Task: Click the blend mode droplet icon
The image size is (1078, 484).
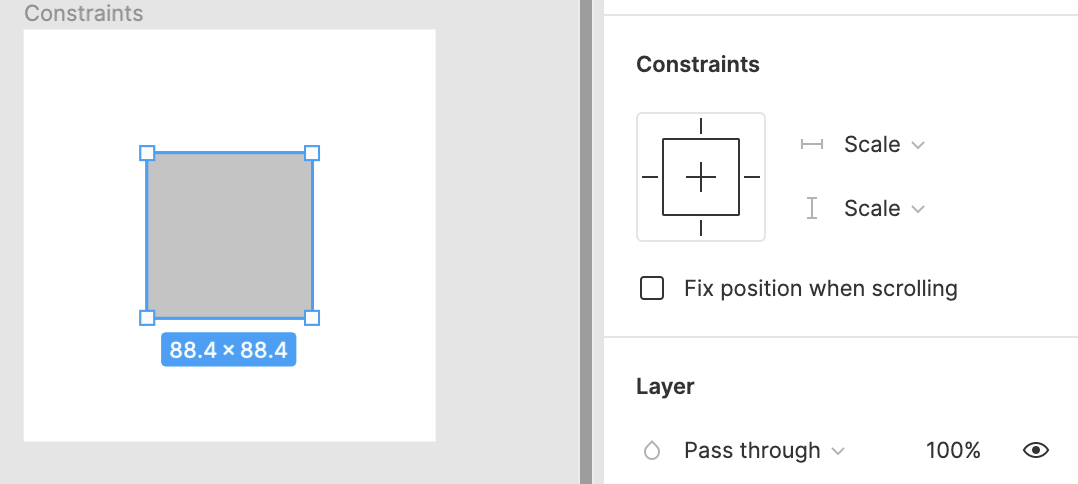Action: click(652, 451)
